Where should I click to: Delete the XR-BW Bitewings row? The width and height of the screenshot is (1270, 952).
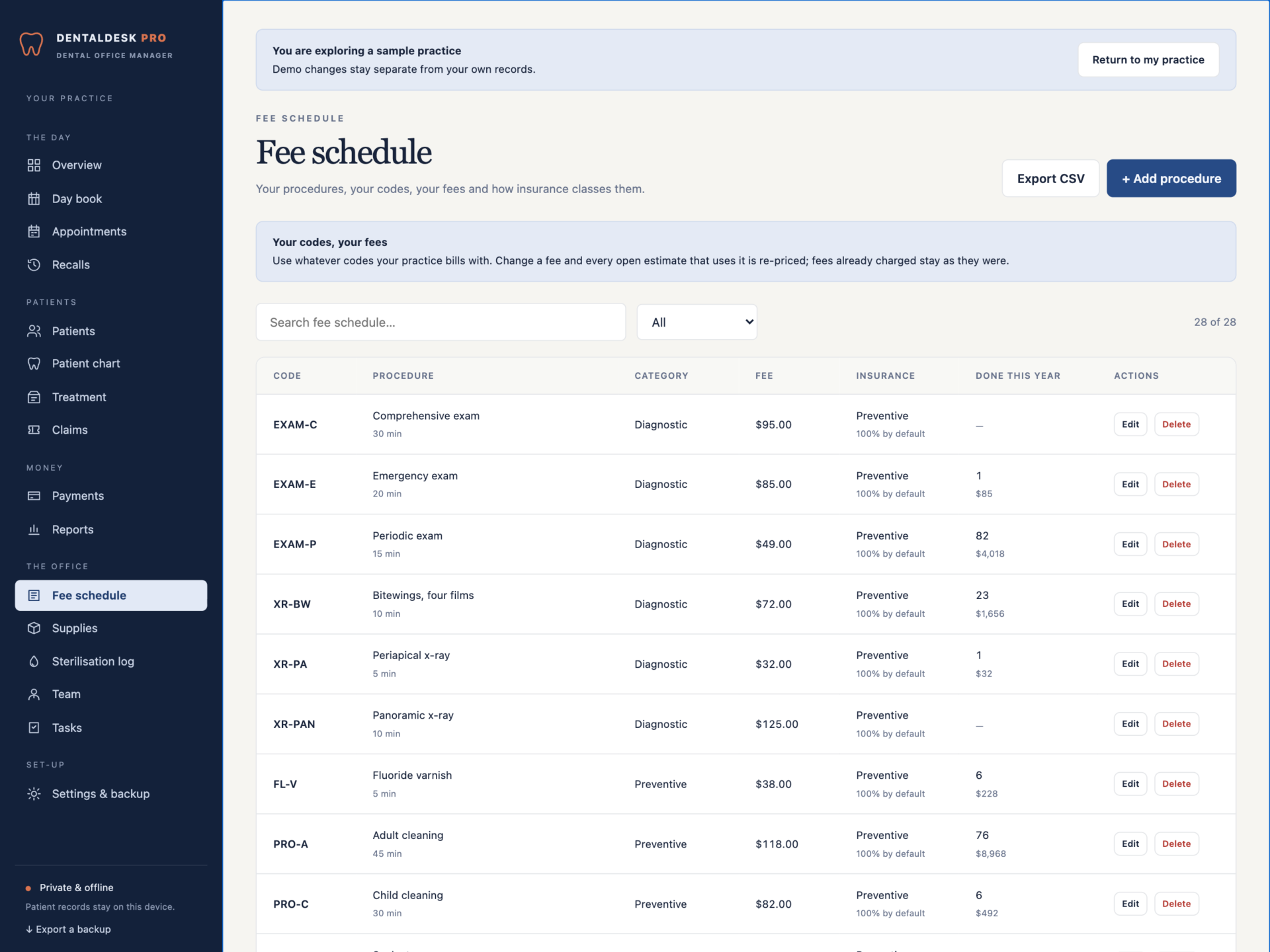[x=1176, y=604]
